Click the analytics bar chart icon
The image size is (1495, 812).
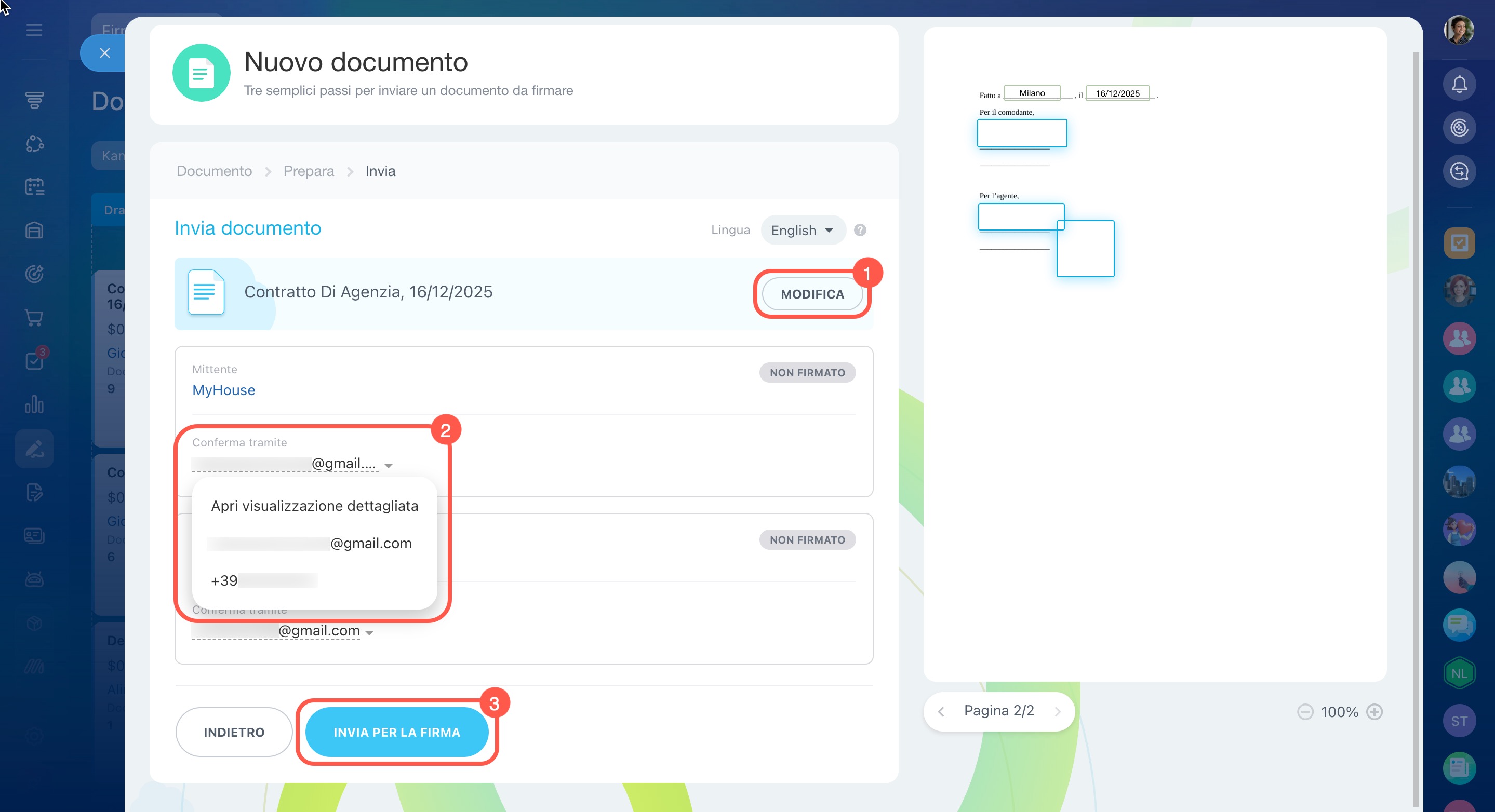[34, 404]
